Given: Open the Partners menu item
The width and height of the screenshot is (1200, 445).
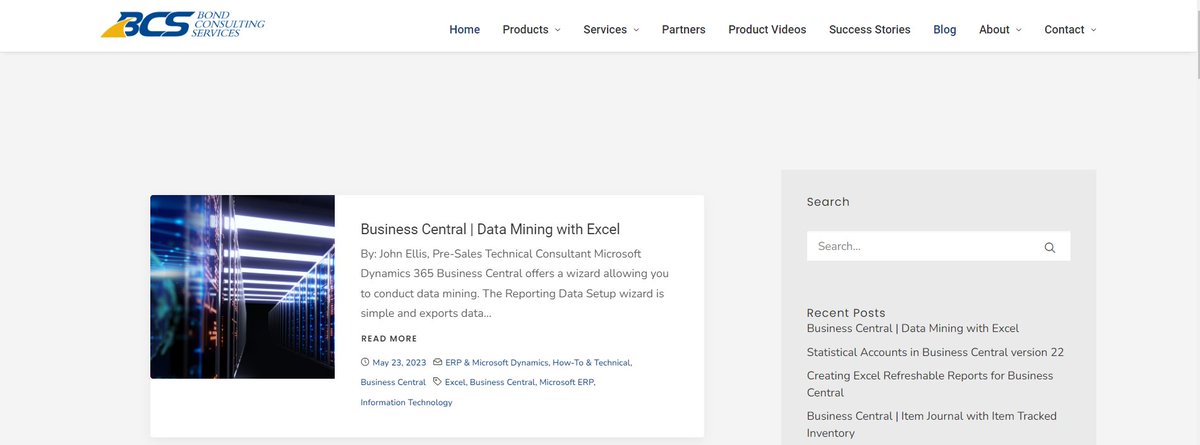Looking at the screenshot, I should tap(684, 29).
